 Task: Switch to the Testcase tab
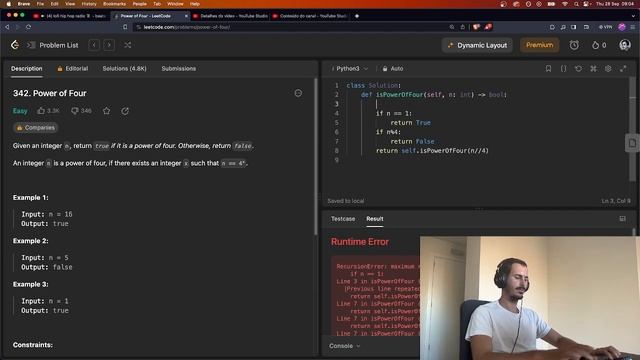(343, 219)
